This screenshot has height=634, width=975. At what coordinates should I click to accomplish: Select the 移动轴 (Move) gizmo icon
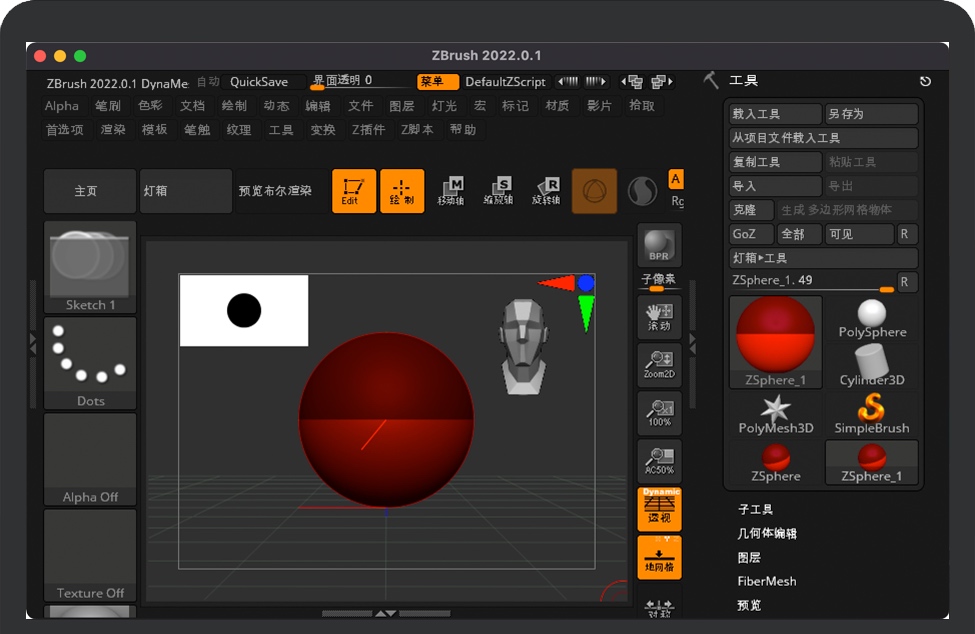click(x=451, y=191)
